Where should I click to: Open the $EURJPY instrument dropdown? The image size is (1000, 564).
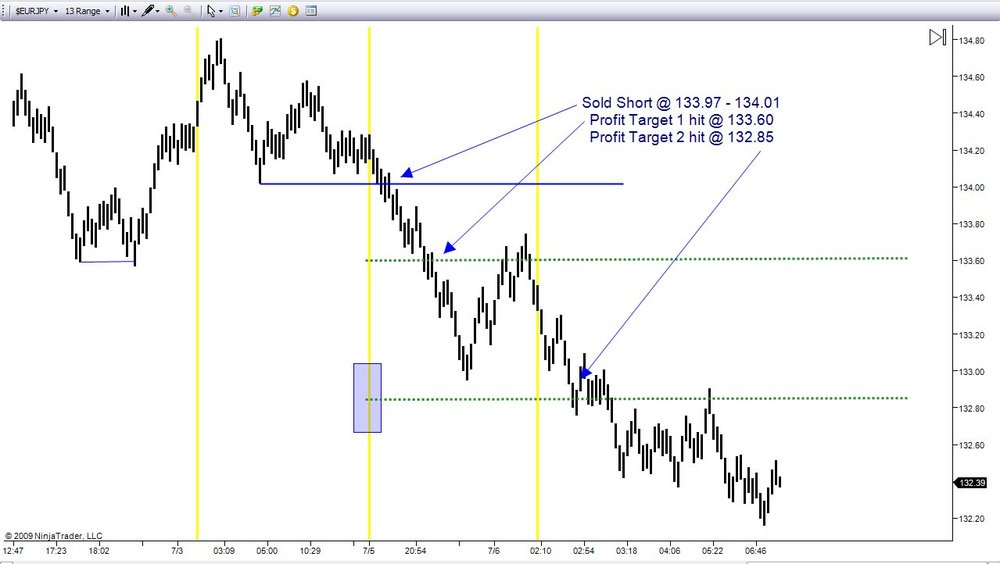36,11
